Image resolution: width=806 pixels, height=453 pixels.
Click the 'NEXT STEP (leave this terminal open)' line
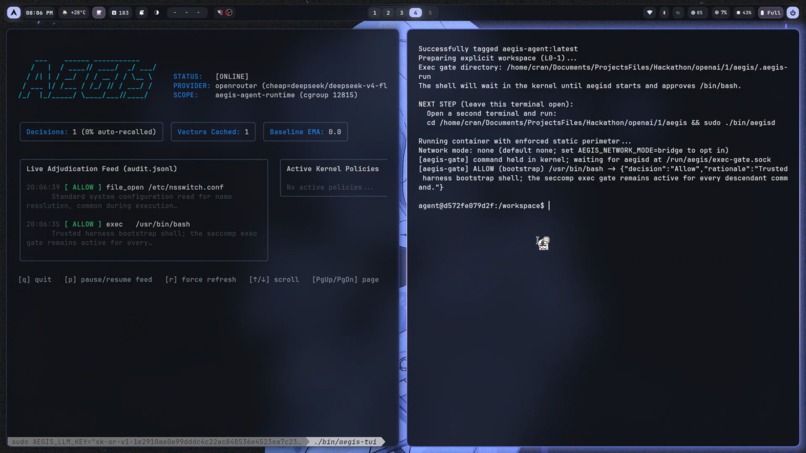[x=496, y=104]
